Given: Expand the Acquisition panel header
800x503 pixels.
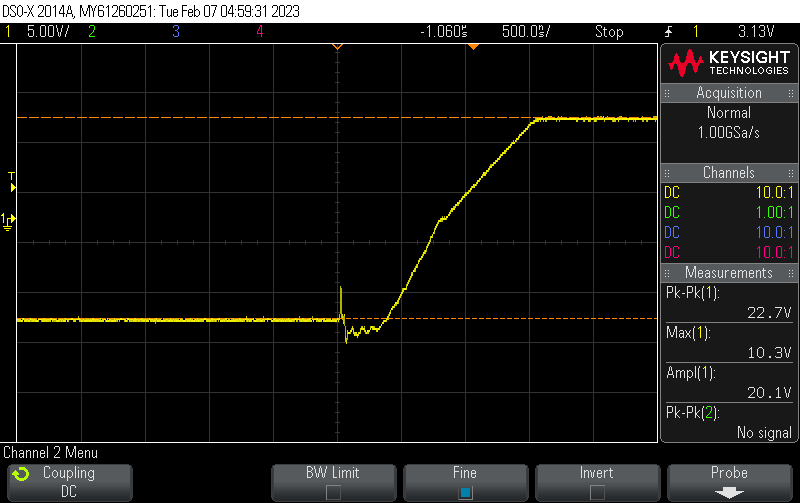Looking at the screenshot, I should tap(729, 93).
